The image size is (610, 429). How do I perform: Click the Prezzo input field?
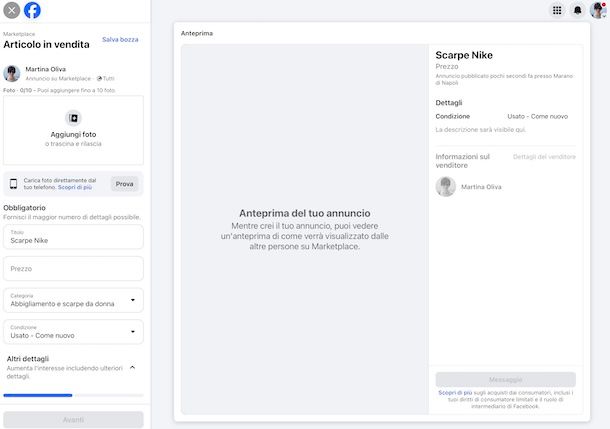pos(73,268)
